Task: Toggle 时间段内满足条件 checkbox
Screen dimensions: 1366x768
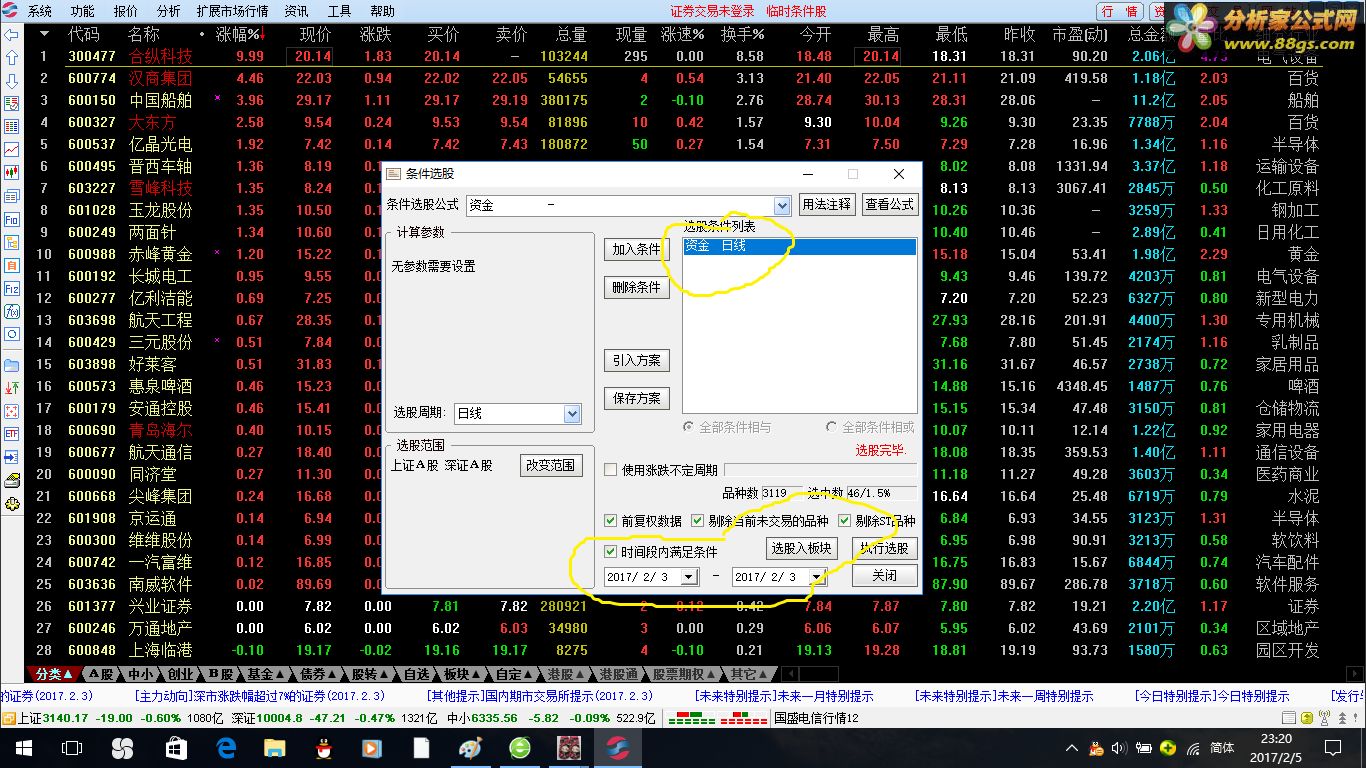Action: coord(611,552)
